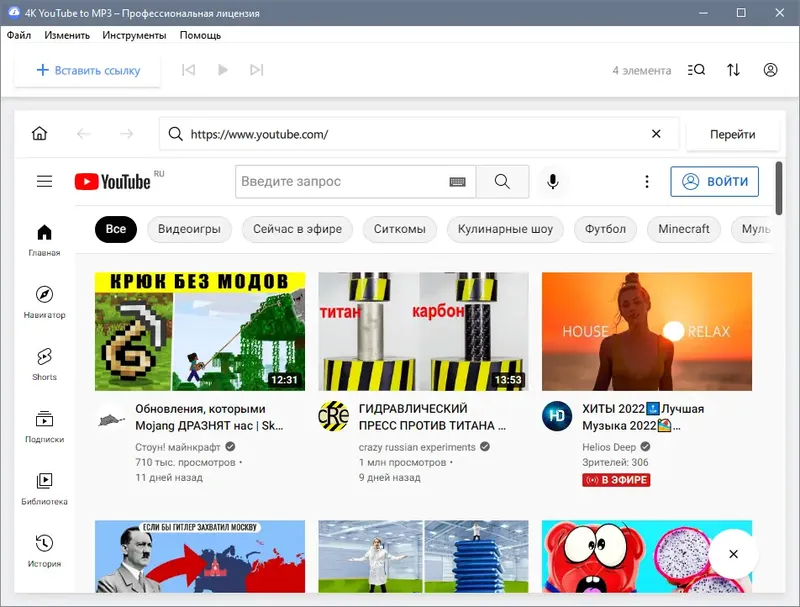The image size is (800, 607).
Task: Open the YouTube three-dot options menu
Action: pyautogui.click(x=647, y=181)
